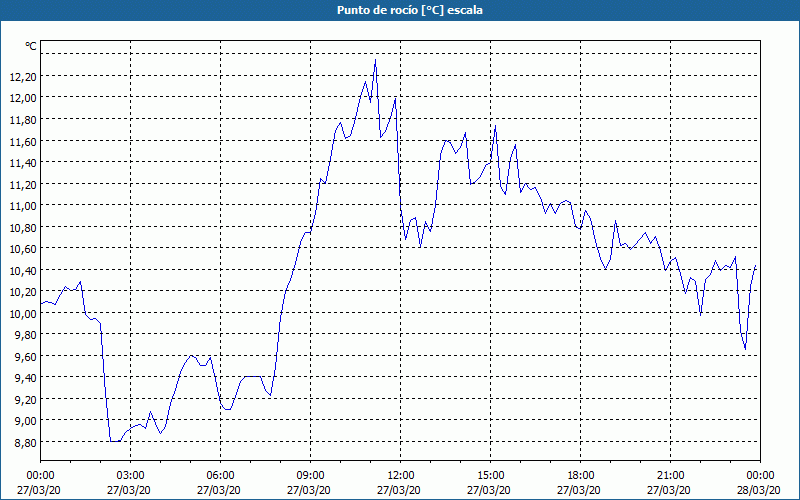Select the 06:00 time label

(x=220, y=476)
